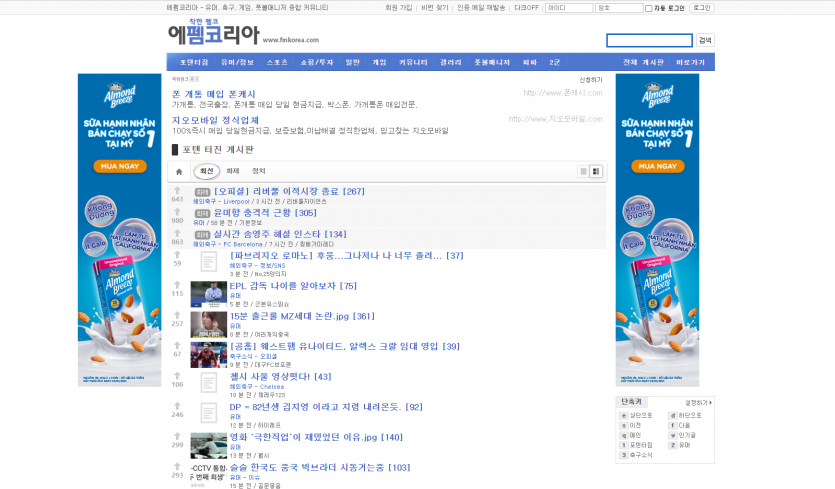The image size is (835, 489).
Task: Open the document icon of 첼시 post
Action: [208, 383]
